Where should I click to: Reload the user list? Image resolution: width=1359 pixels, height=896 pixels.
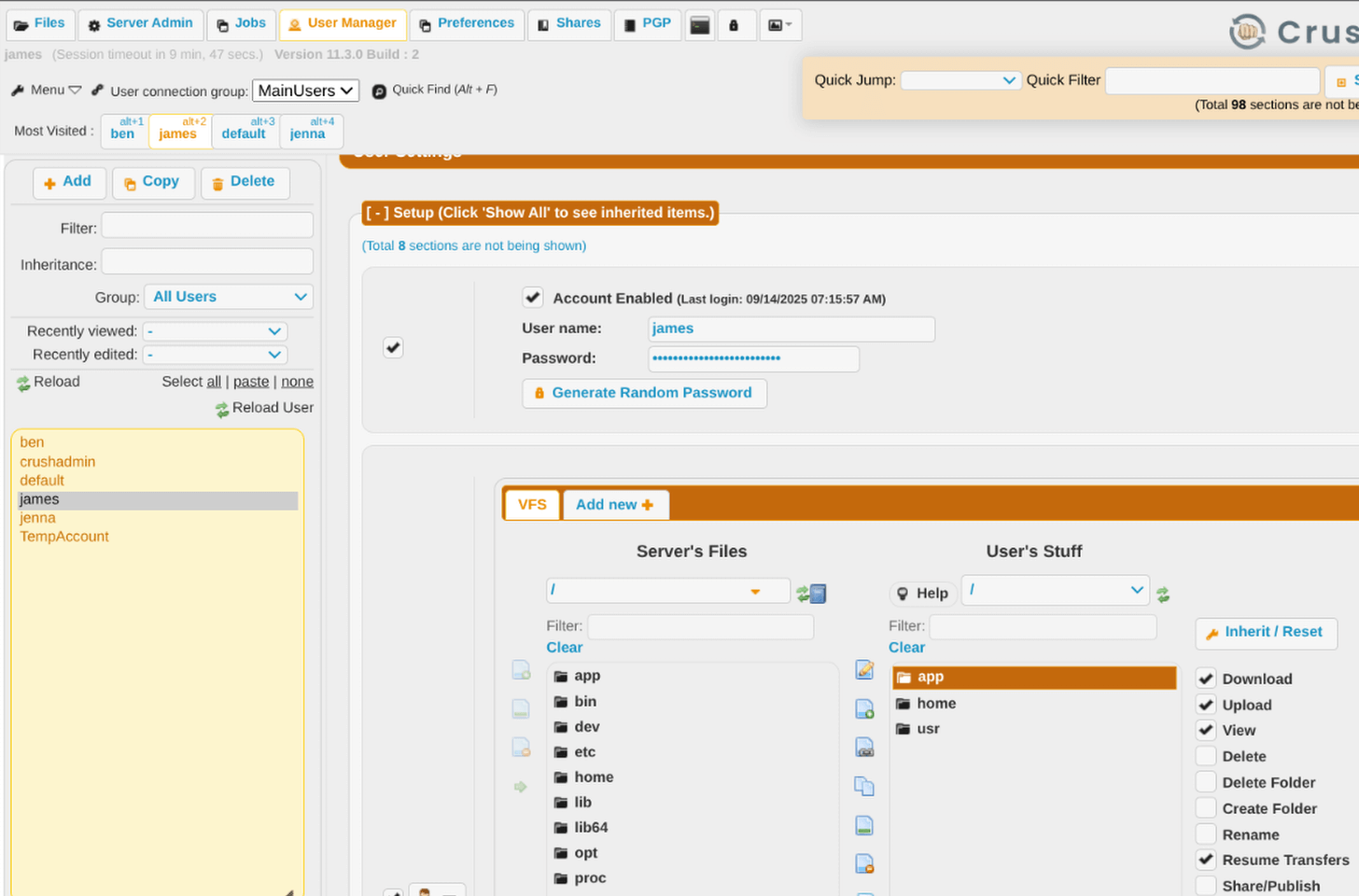[x=48, y=382]
